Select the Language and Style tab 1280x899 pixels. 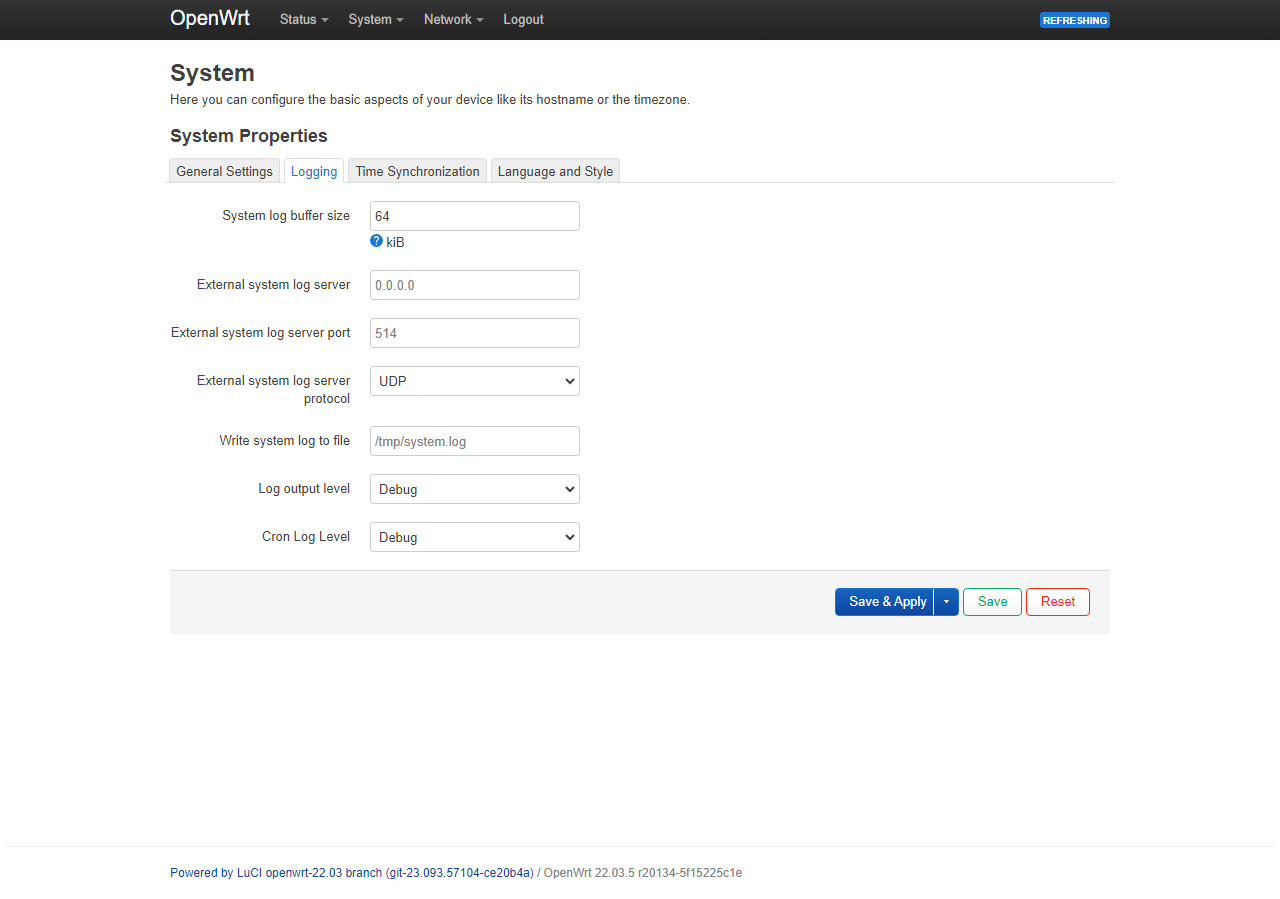click(x=555, y=171)
